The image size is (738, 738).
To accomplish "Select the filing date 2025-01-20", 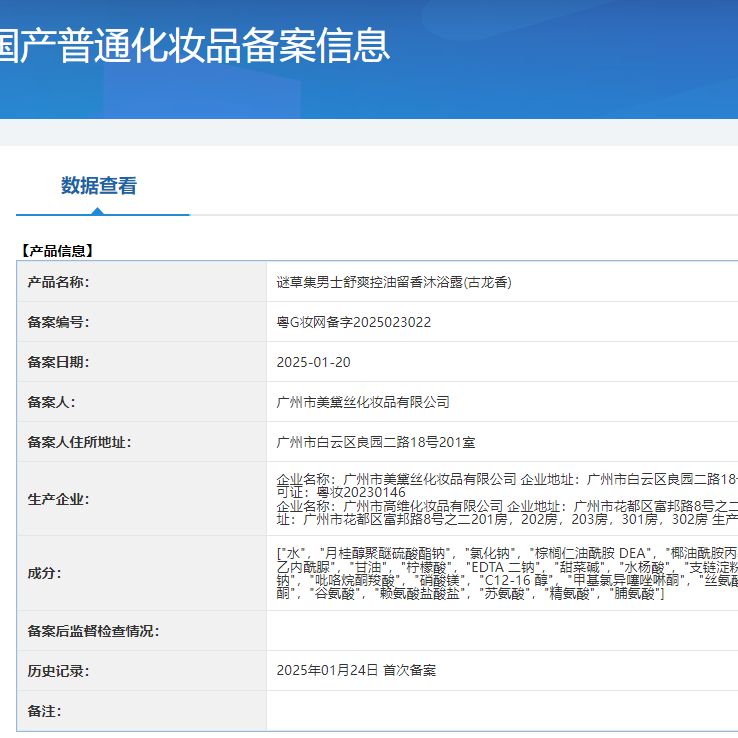I will [x=313, y=362].
